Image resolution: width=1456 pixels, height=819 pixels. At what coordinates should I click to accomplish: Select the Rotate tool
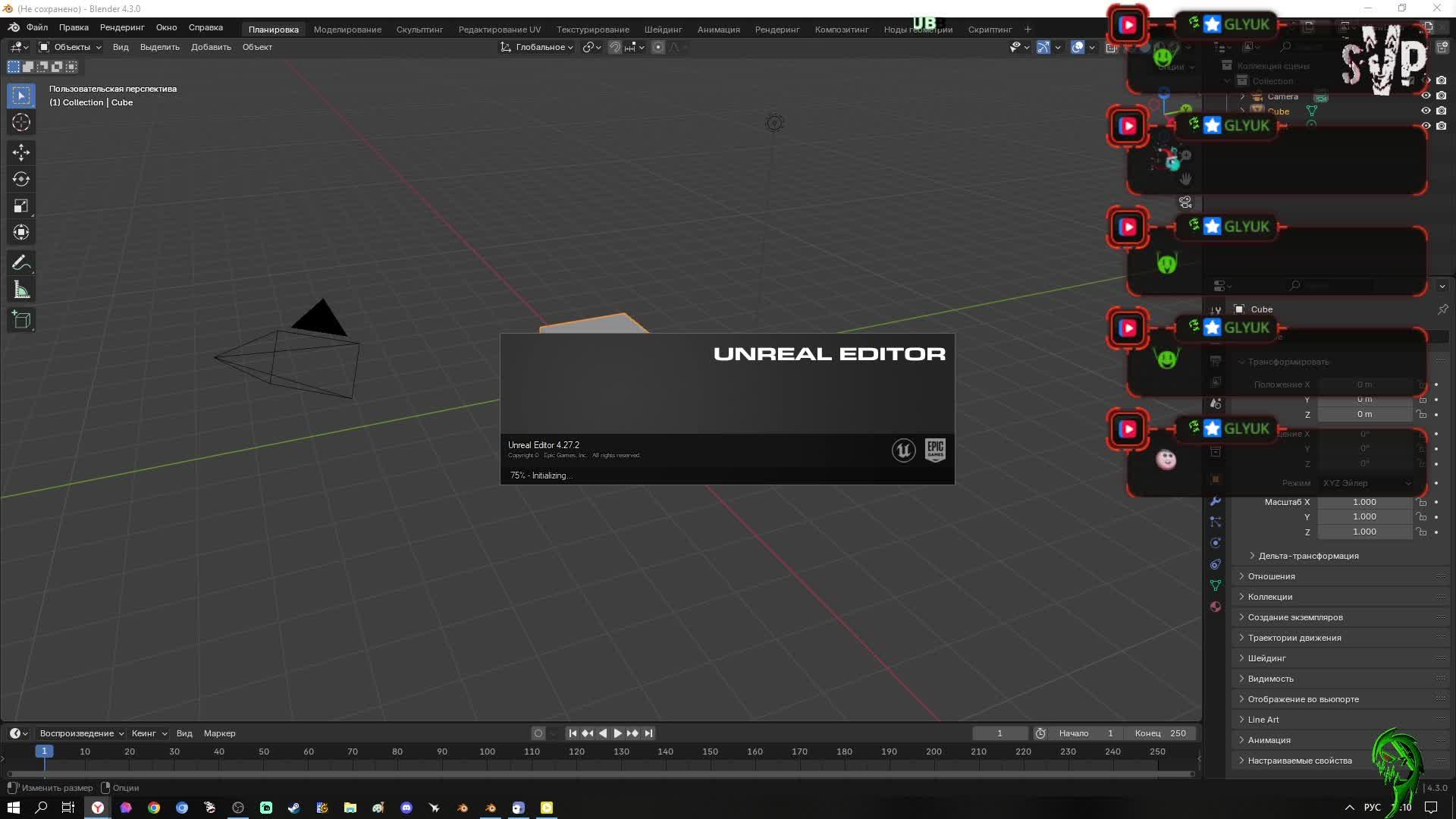pos(21,179)
